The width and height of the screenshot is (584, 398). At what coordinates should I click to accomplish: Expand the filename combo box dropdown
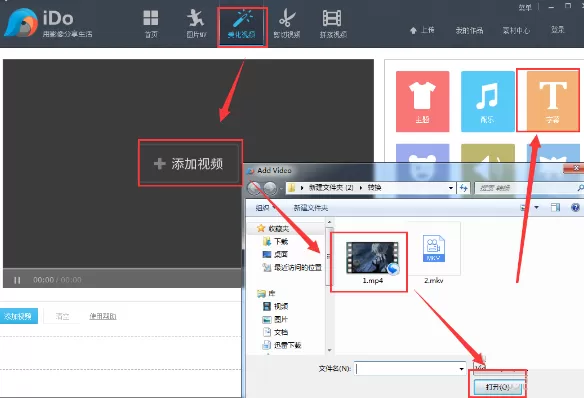pos(462,369)
